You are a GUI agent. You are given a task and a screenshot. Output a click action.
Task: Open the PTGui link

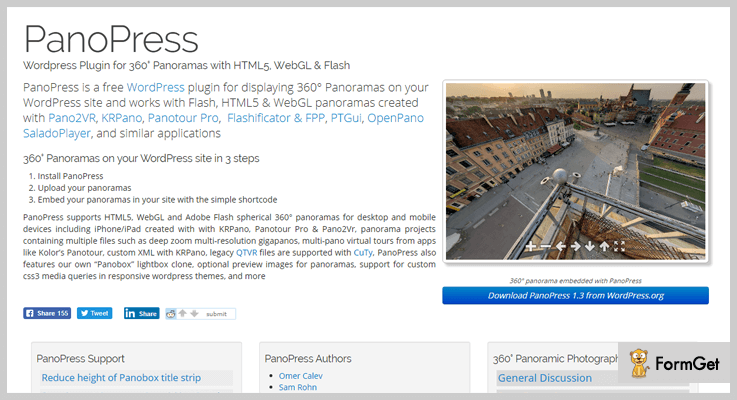(x=346, y=118)
